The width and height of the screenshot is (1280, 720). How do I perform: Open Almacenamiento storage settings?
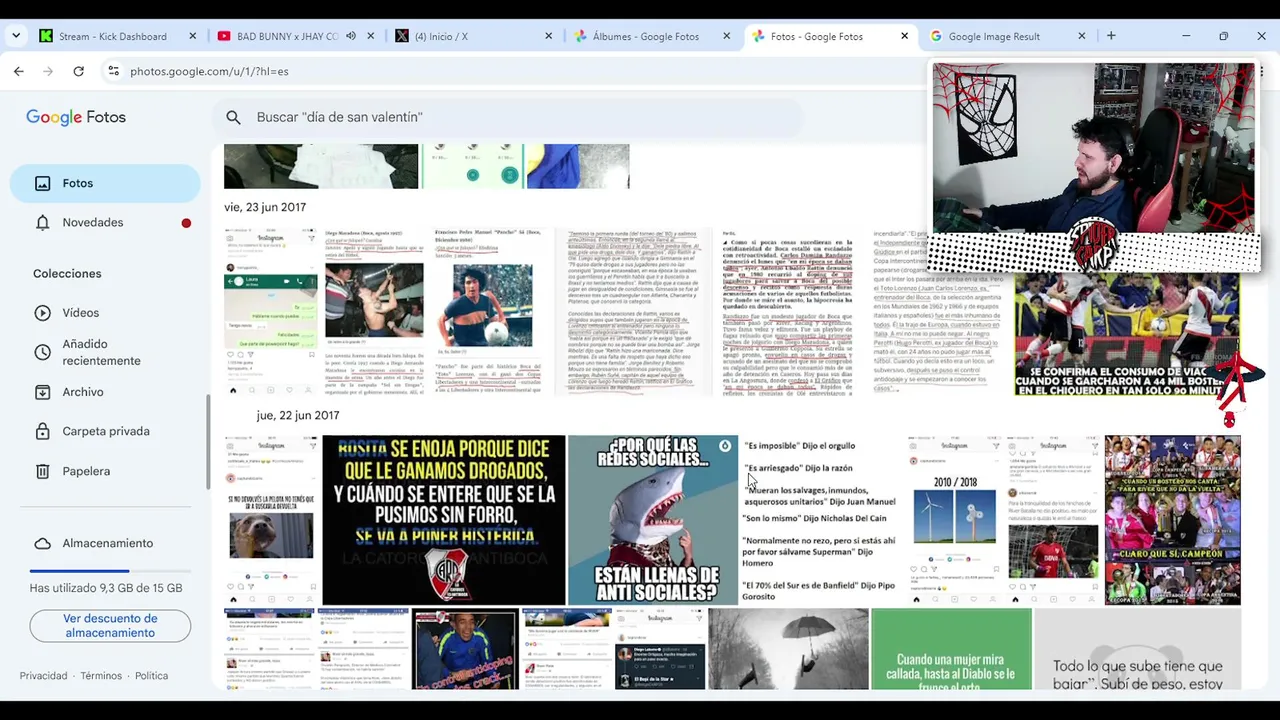[x=105, y=543]
